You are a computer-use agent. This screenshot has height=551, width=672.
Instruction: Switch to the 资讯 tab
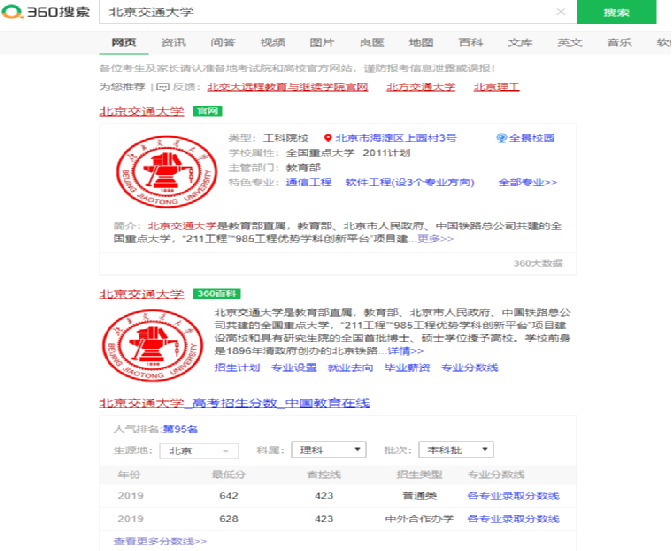(x=173, y=42)
